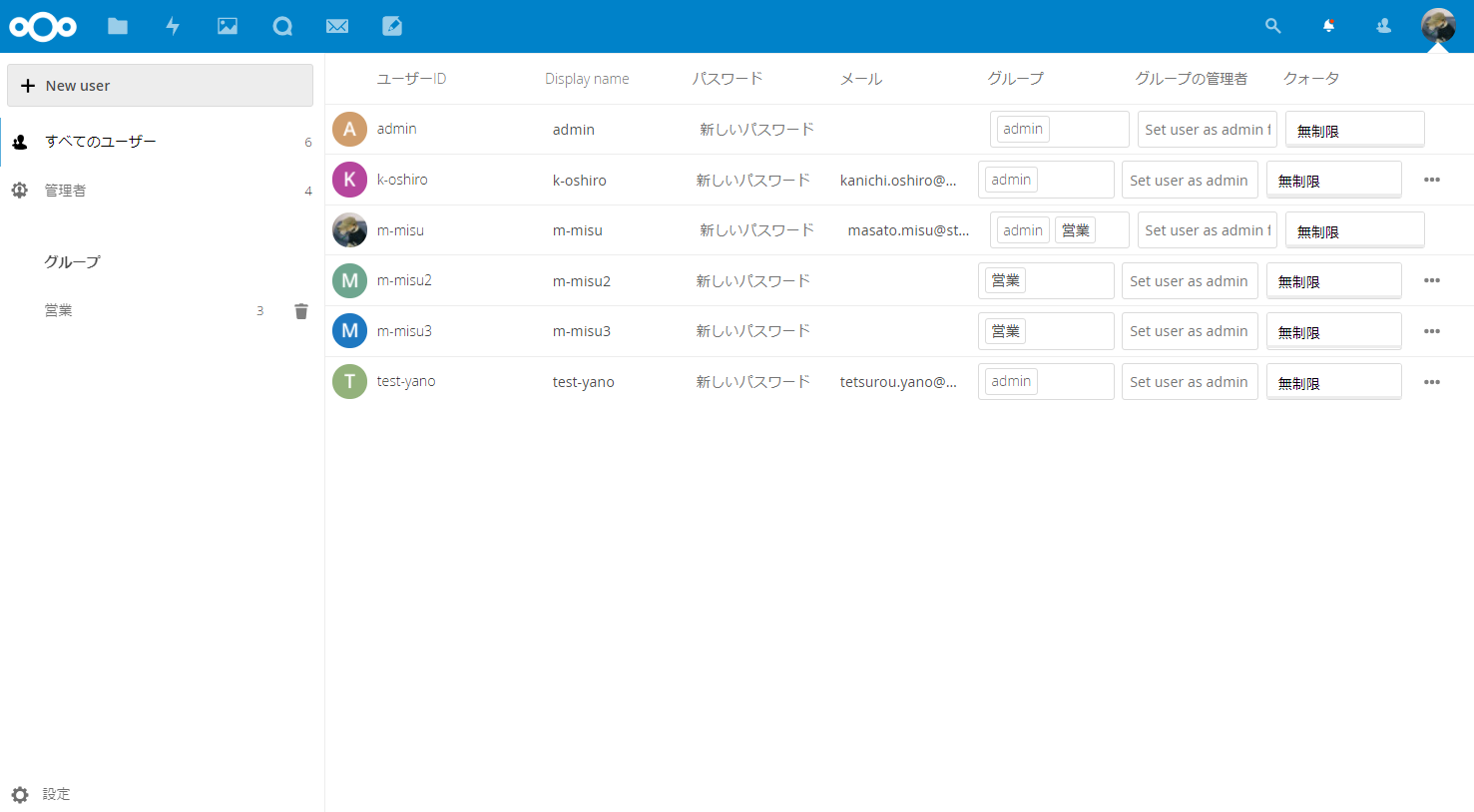Viewport: 1474px width, 812px height.
Task: Open the contacts menu icon
Action: (x=1383, y=26)
